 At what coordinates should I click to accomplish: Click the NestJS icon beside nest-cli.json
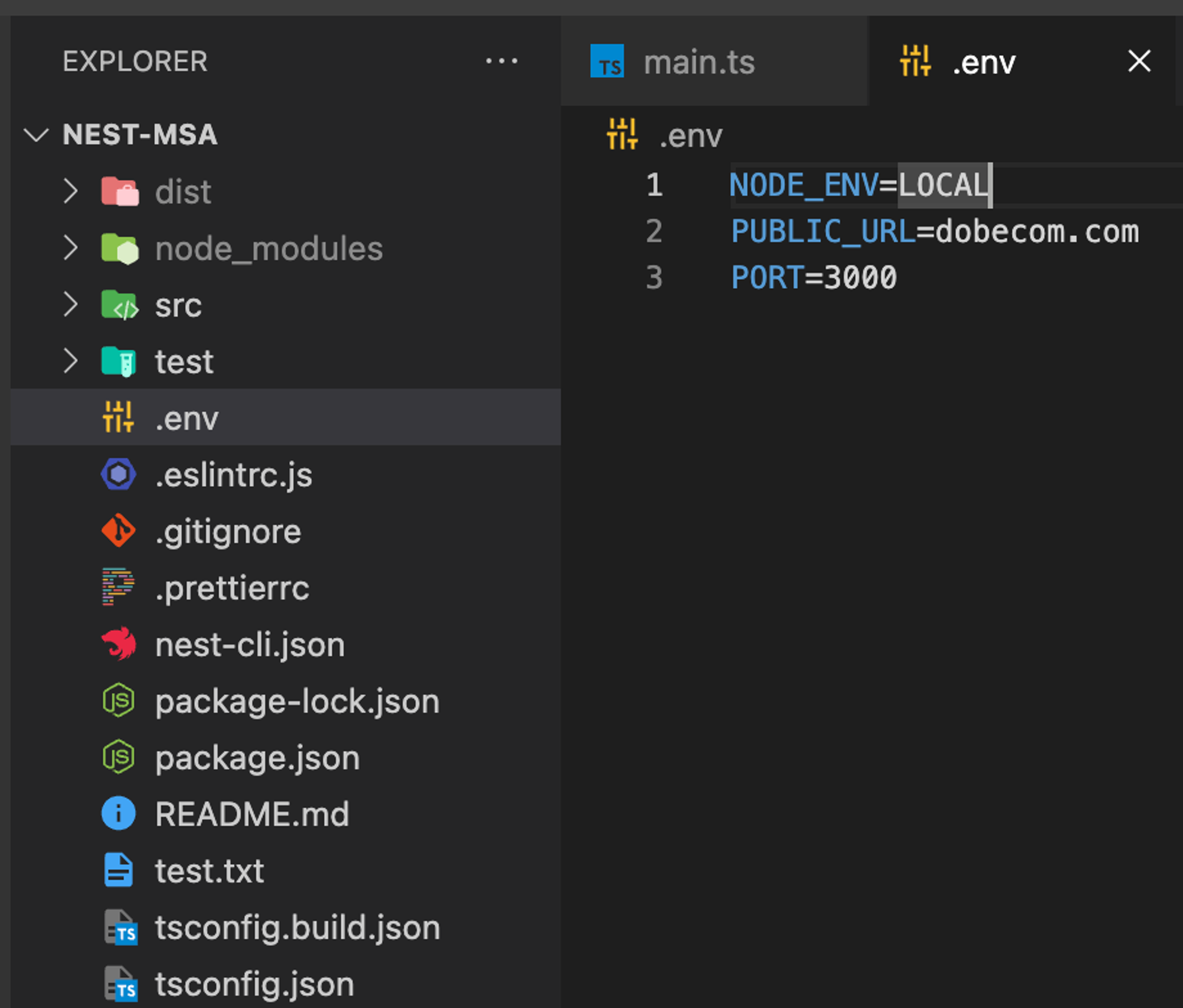[x=118, y=644]
